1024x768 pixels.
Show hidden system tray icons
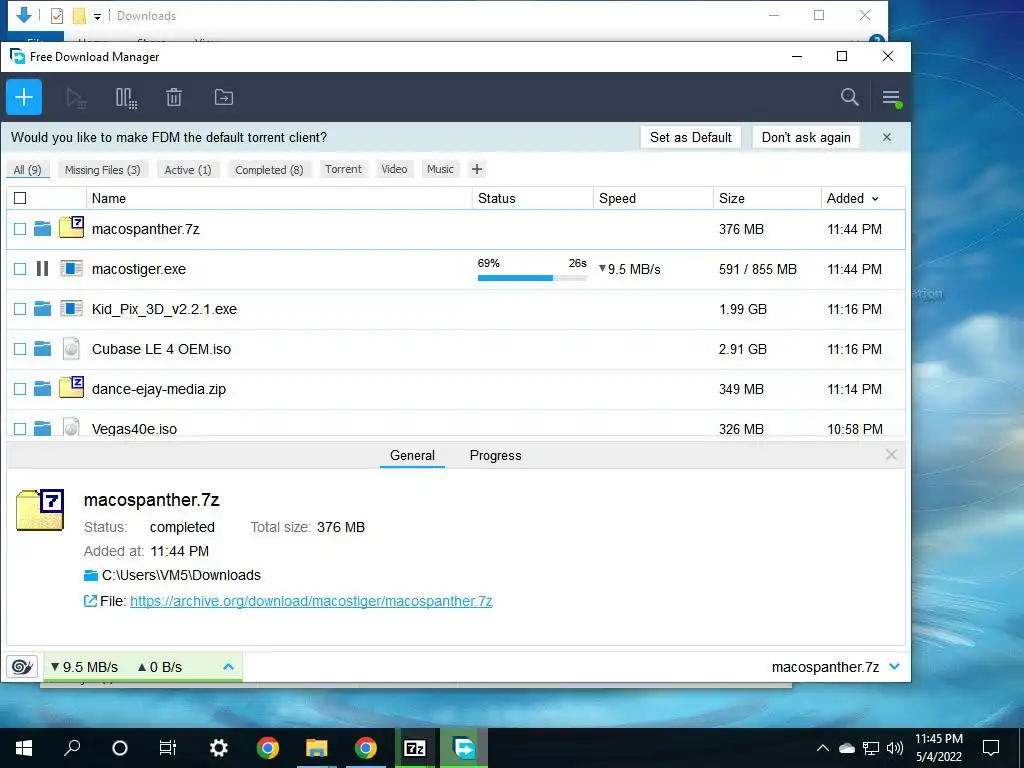coord(823,748)
